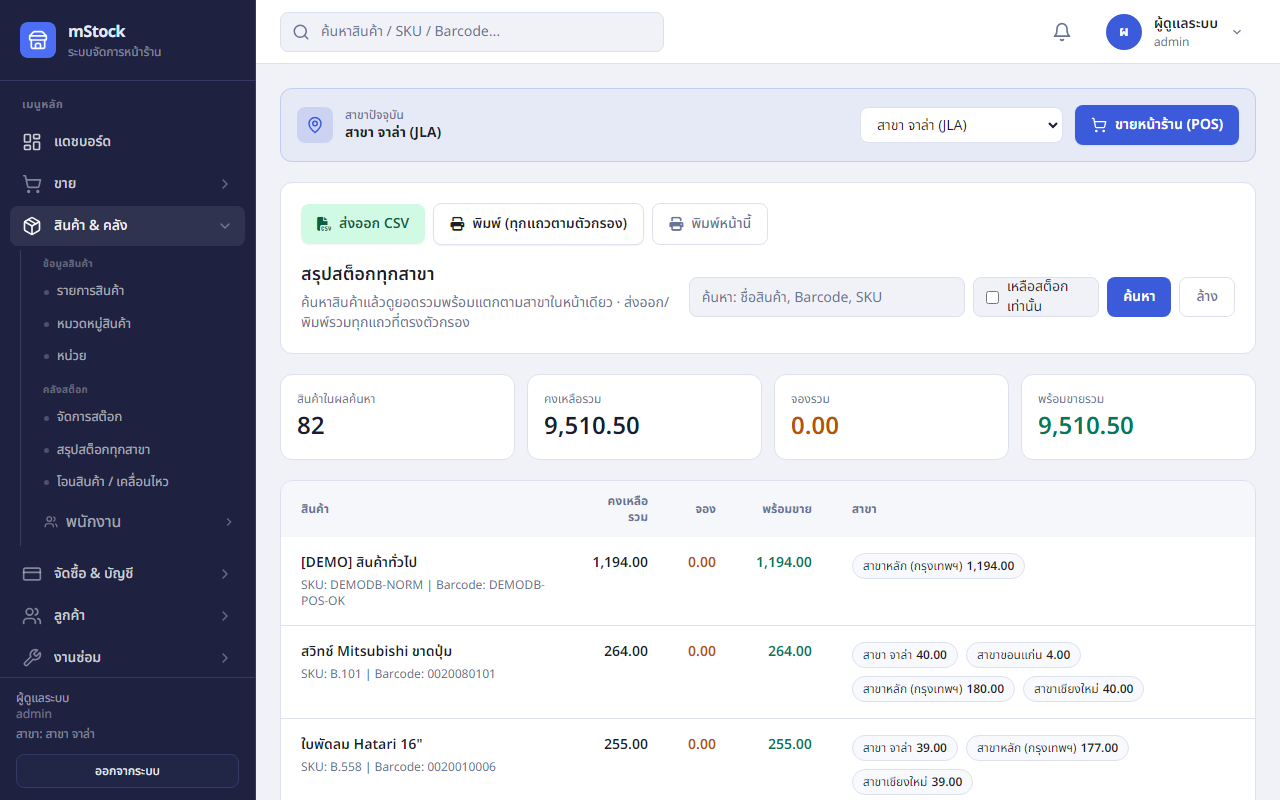Click the location pin icon beside สาขาปัจจุบัน
1280x800 pixels.
(x=315, y=125)
